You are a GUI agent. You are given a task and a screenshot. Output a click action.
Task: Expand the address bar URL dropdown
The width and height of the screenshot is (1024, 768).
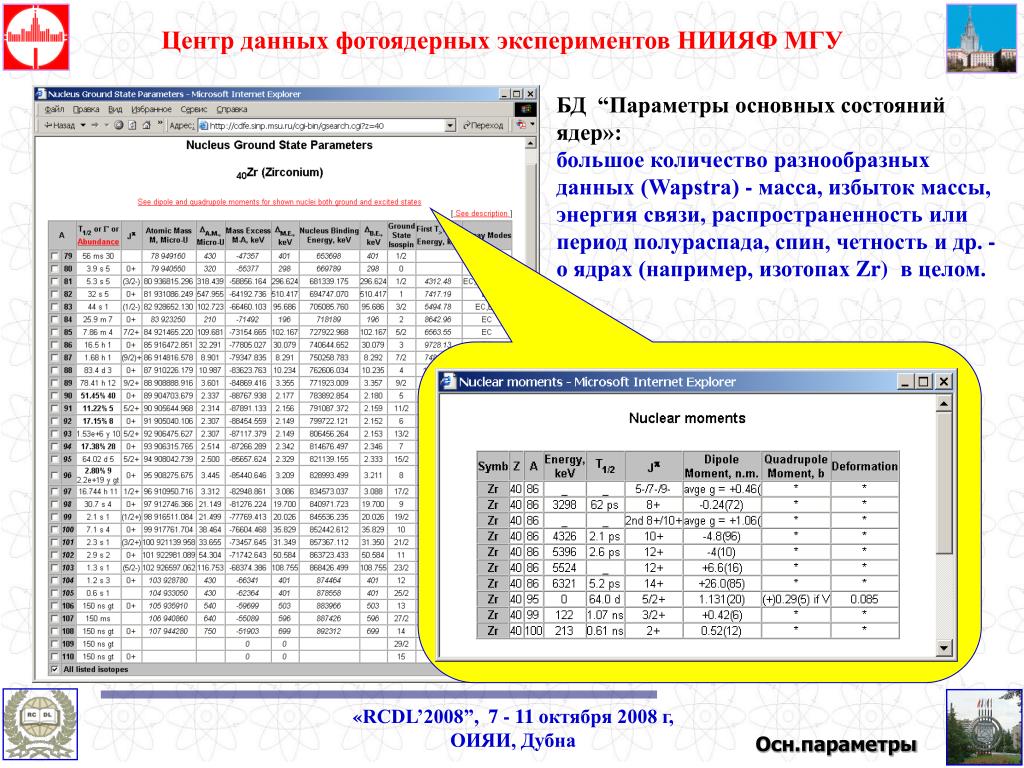450,125
